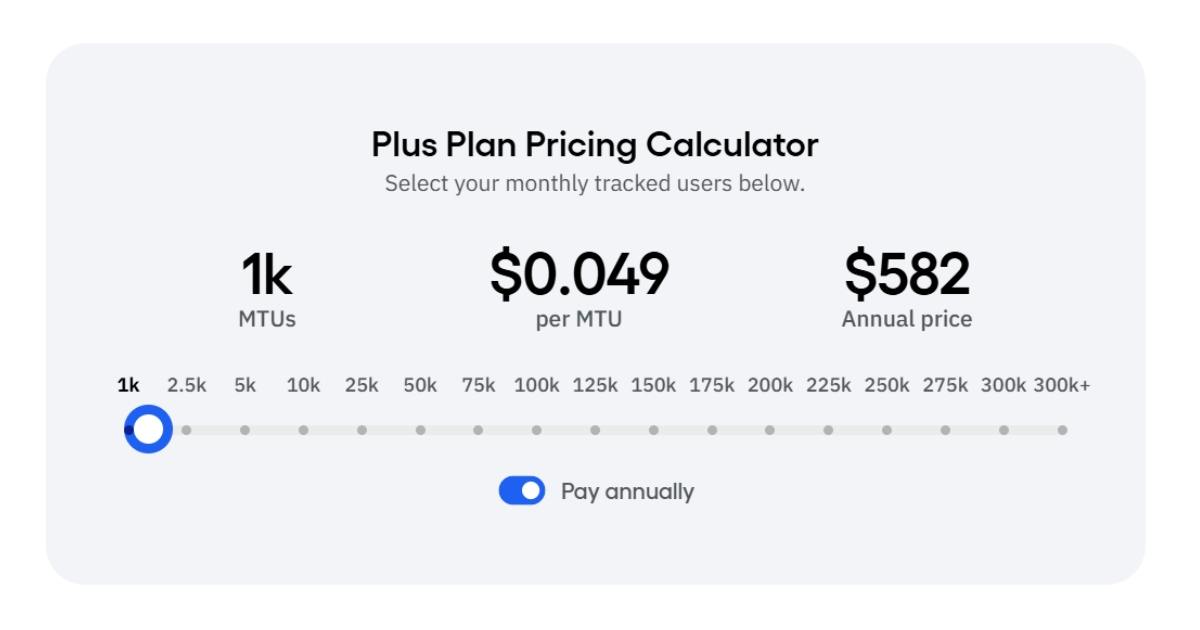Image resolution: width=1200 pixels, height=630 pixels.
Task: Click the 100k tick on the slider
Action: coord(537,430)
